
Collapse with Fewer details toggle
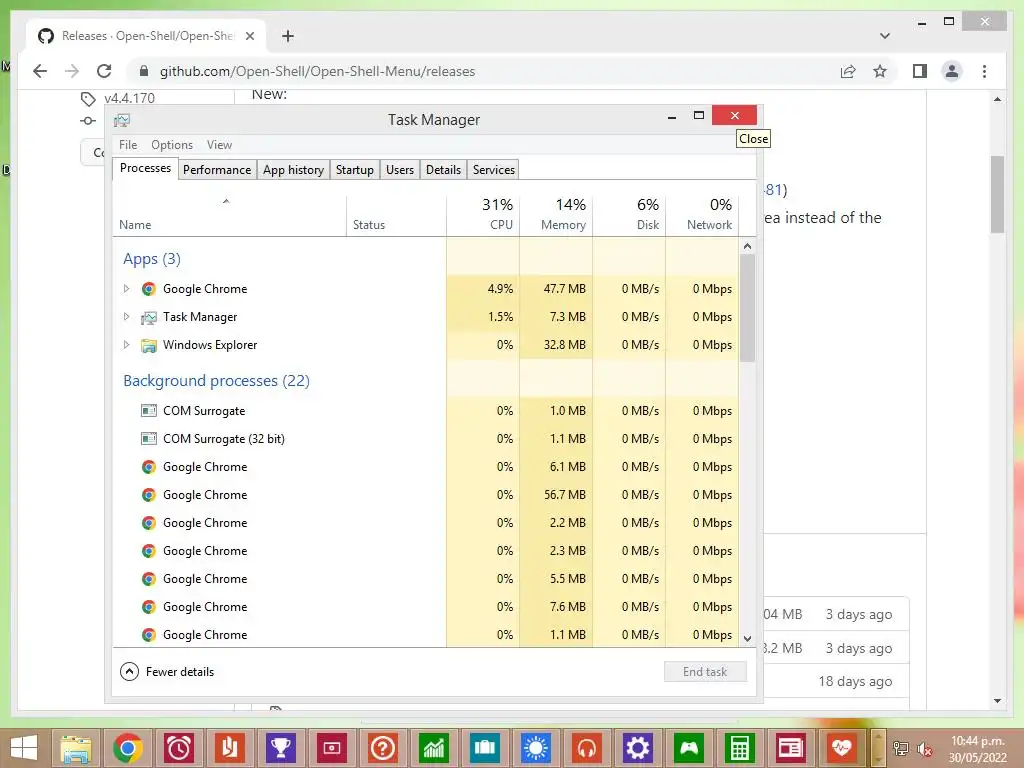point(167,671)
